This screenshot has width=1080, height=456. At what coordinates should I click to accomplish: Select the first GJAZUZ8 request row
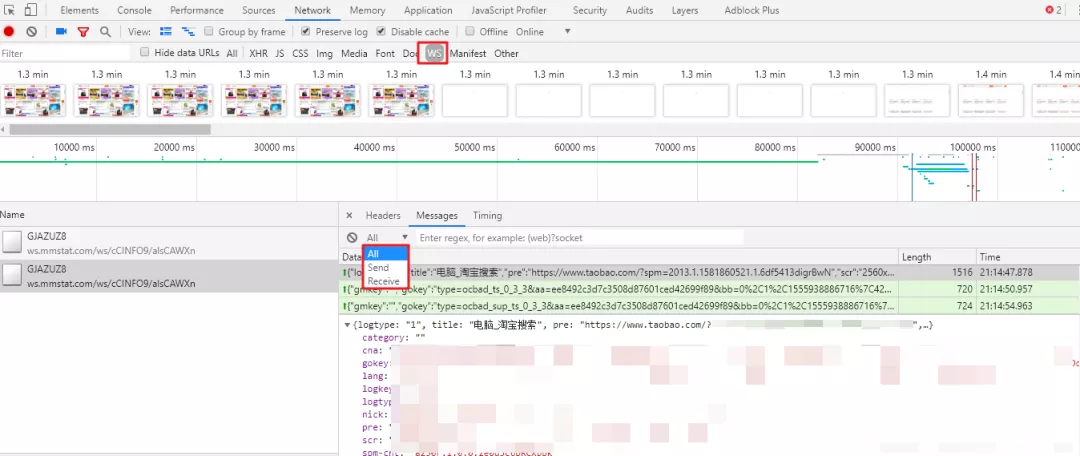pos(169,242)
